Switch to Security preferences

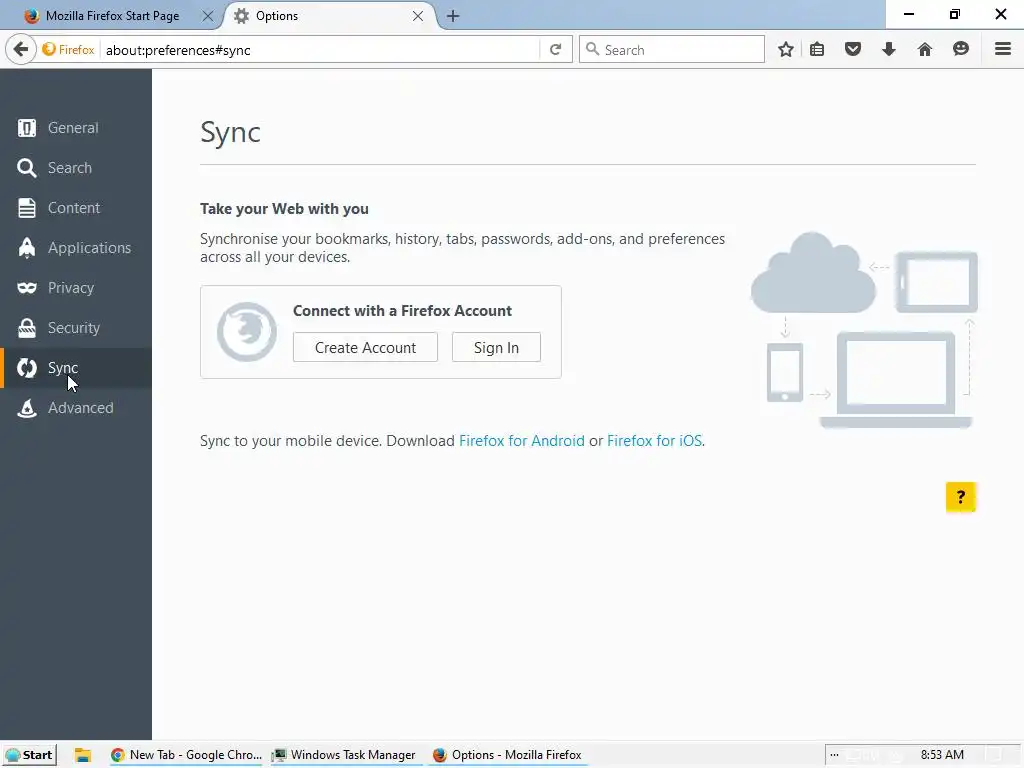(76, 328)
